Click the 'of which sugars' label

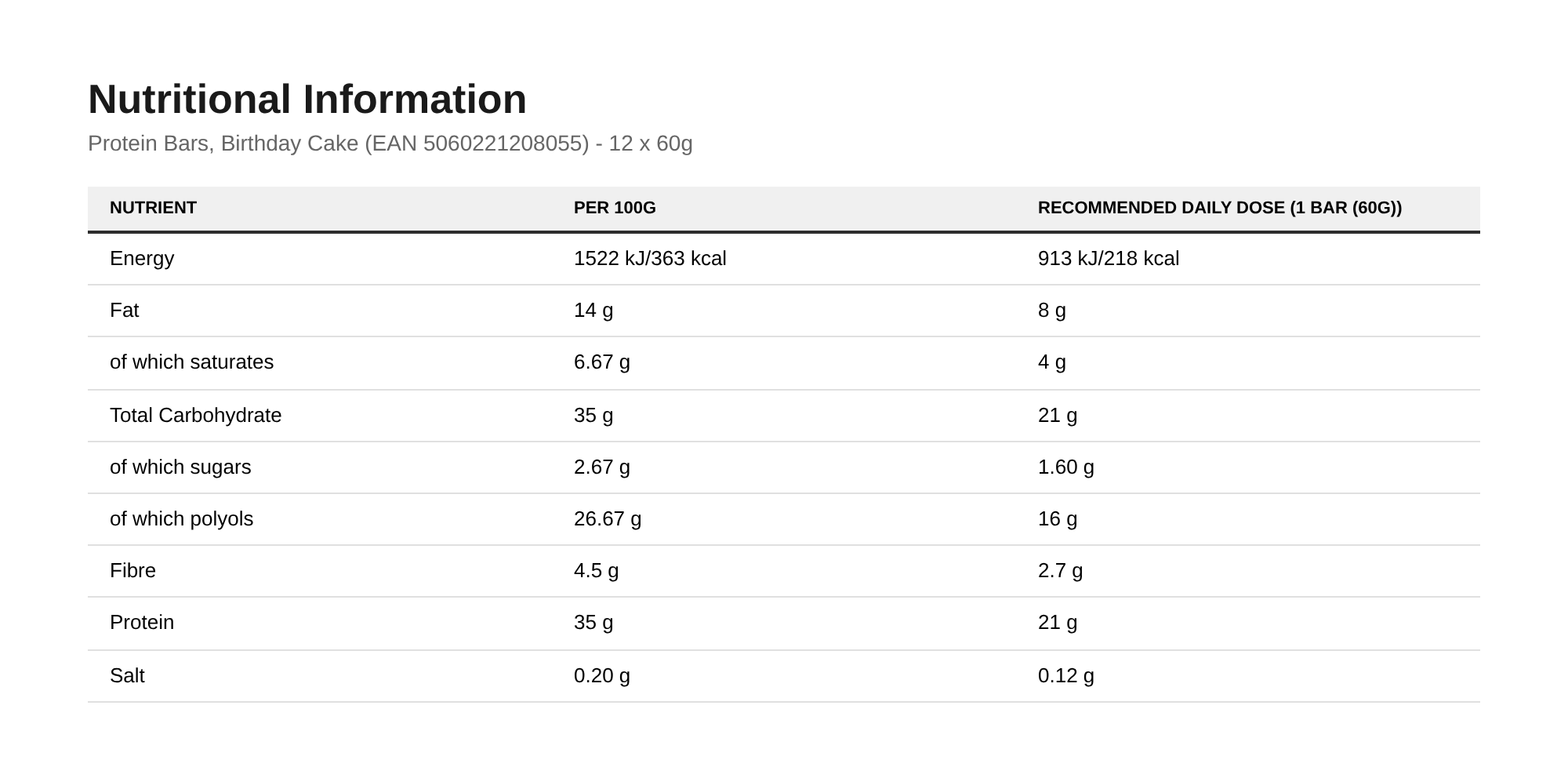coord(180,467)
